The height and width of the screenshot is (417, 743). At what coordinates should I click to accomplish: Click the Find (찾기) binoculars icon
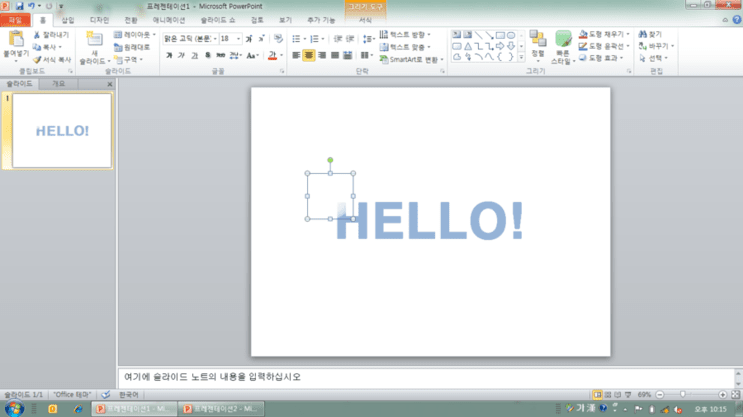coord(643,34)
